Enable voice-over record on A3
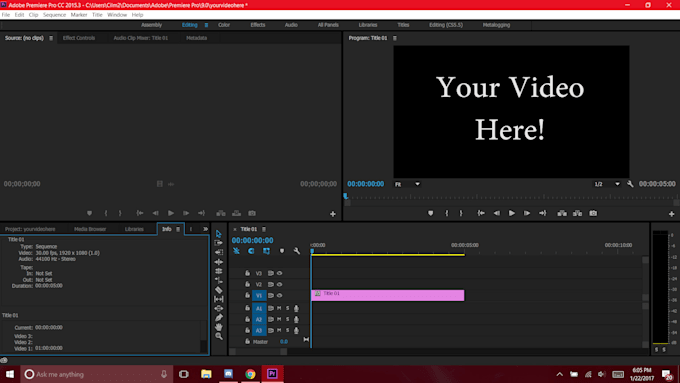Image resolution: width=680 pixels, height=383 pixels. point(297,331)
